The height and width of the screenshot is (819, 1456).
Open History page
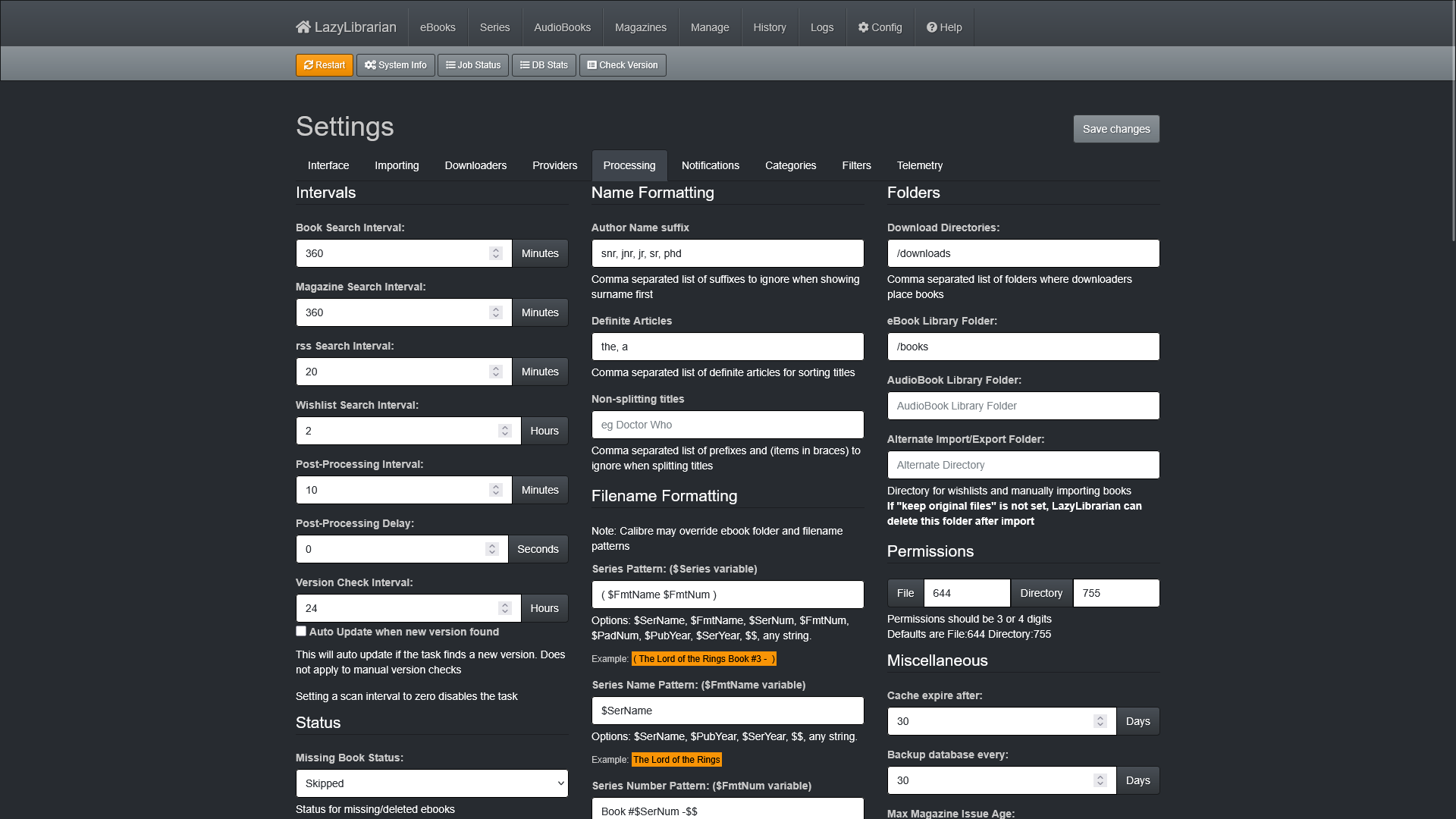[x=770, y=27]
